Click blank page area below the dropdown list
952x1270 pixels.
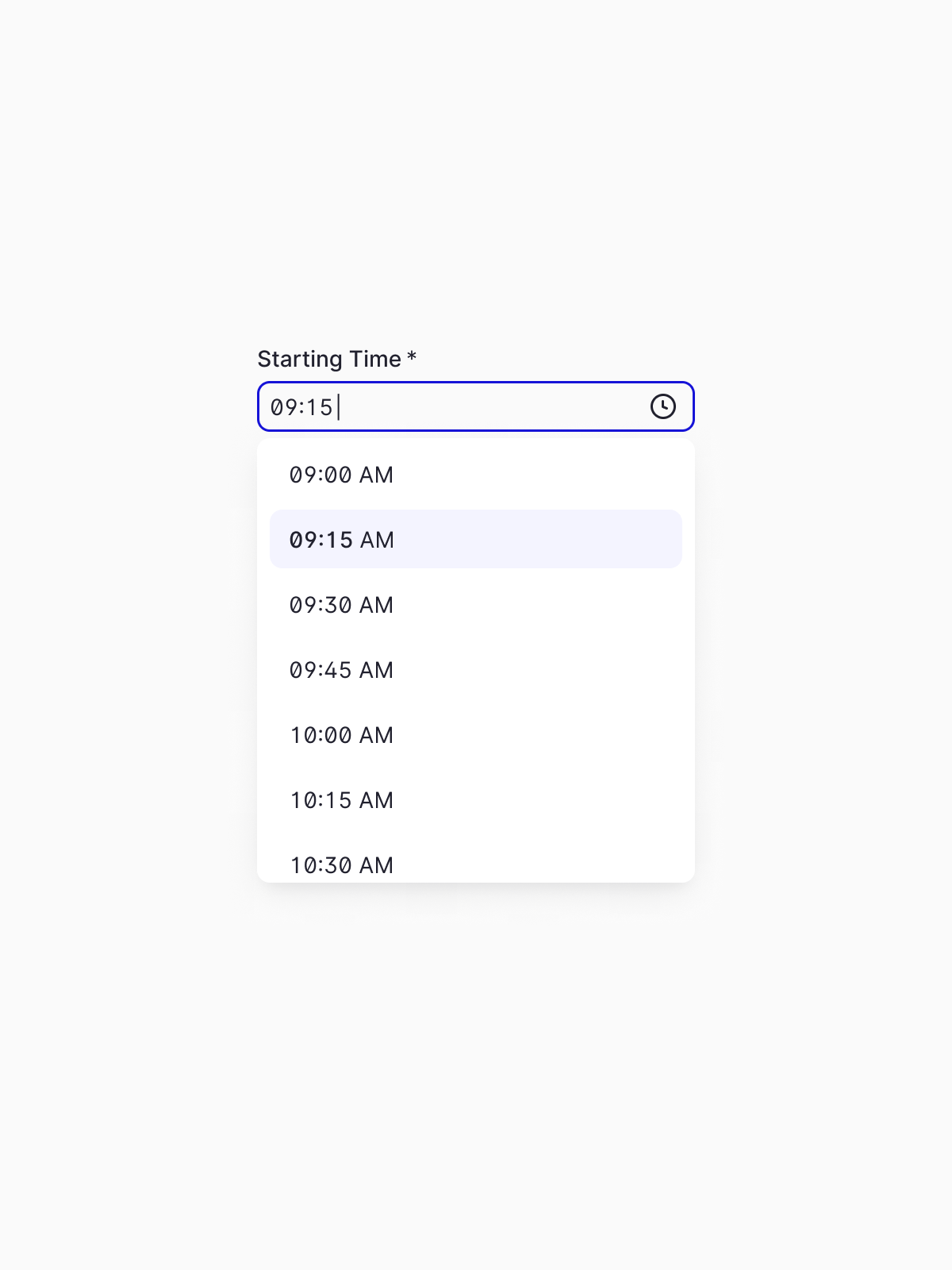[x=476, y=1072]
